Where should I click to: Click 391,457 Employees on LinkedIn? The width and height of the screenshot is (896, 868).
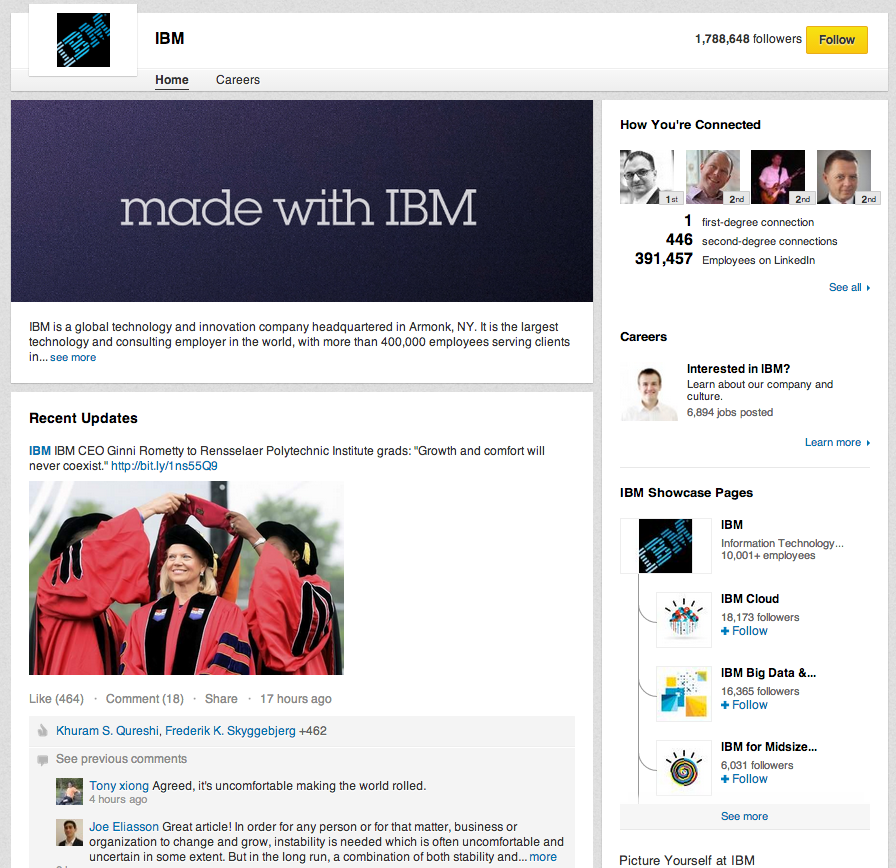tap(725, 259)
